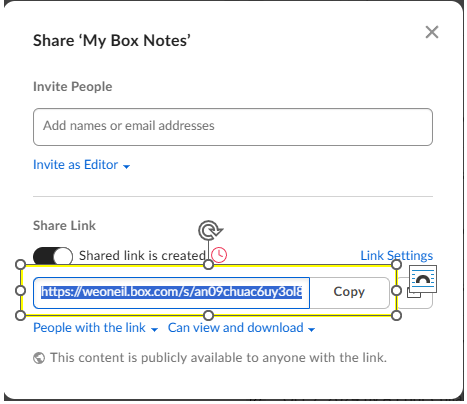
Task: Close the Share 'My Box Notes' dialog
Action: (432, 32)
